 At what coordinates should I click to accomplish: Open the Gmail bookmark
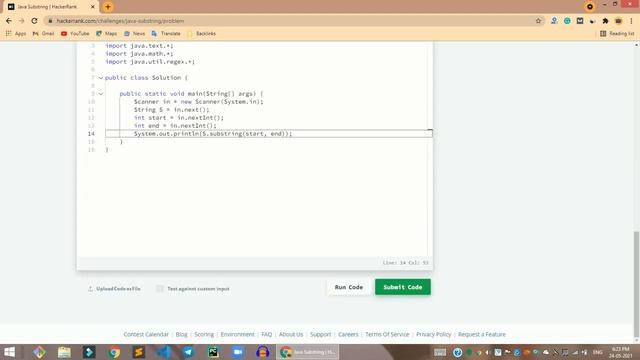pyautogui.click(x=43, y=33)
